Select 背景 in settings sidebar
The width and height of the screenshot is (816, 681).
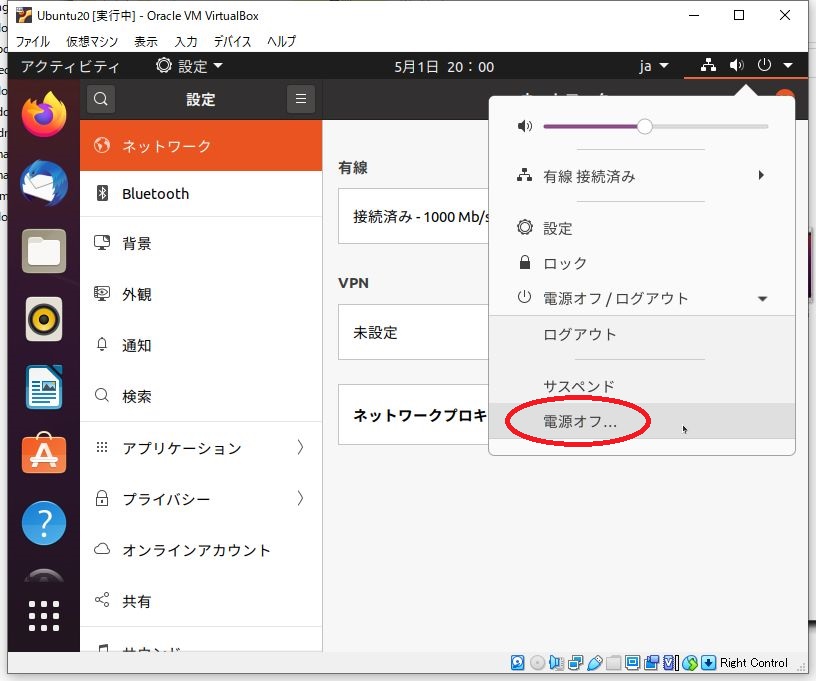pyautogui.click(x=201, y=243)
